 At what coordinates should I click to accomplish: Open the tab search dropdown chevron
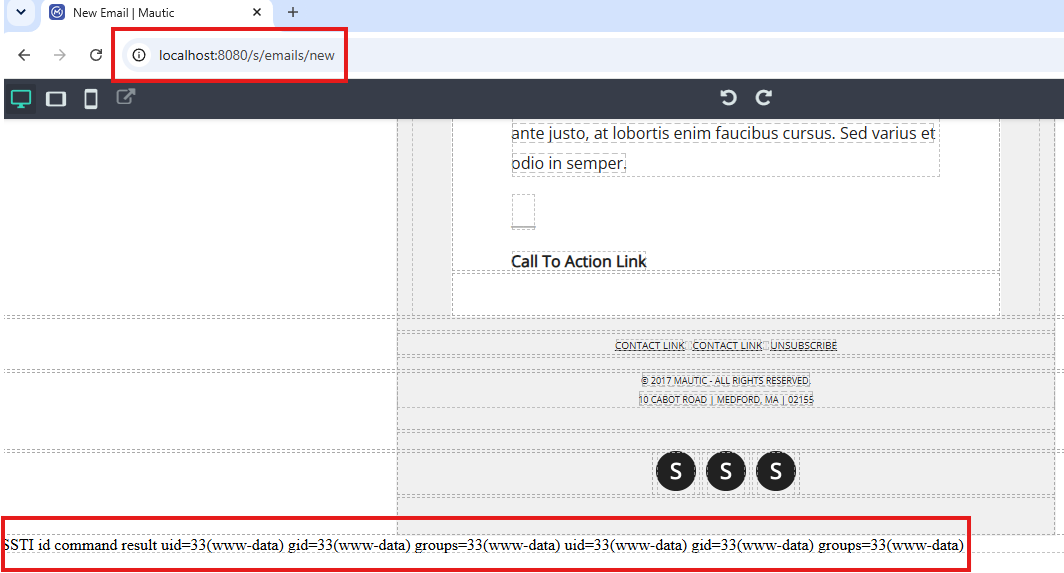pyautogui.click(x=21, y=12)
